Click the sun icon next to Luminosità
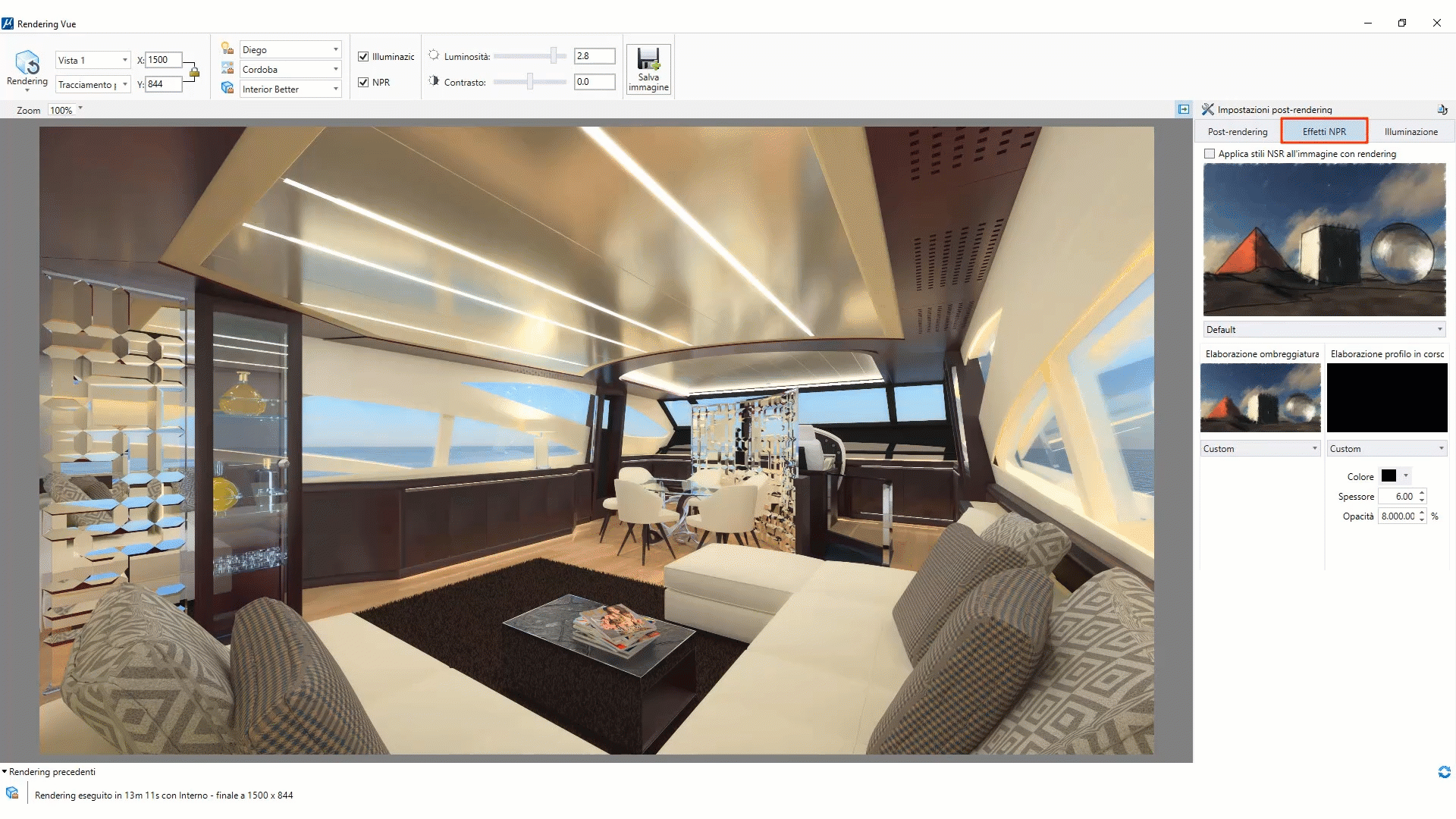1456x819 pixels. pos(434,55)
